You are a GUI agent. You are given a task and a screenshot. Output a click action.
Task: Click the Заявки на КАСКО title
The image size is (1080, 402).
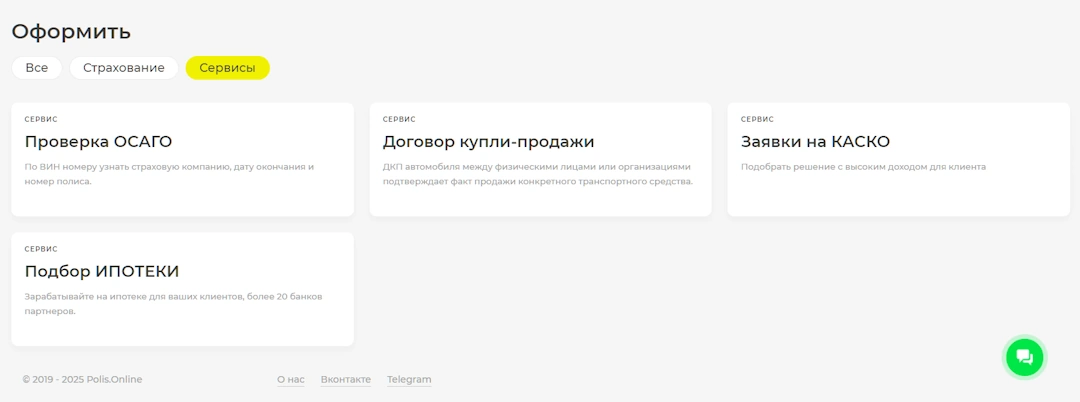tap(815, 142)
